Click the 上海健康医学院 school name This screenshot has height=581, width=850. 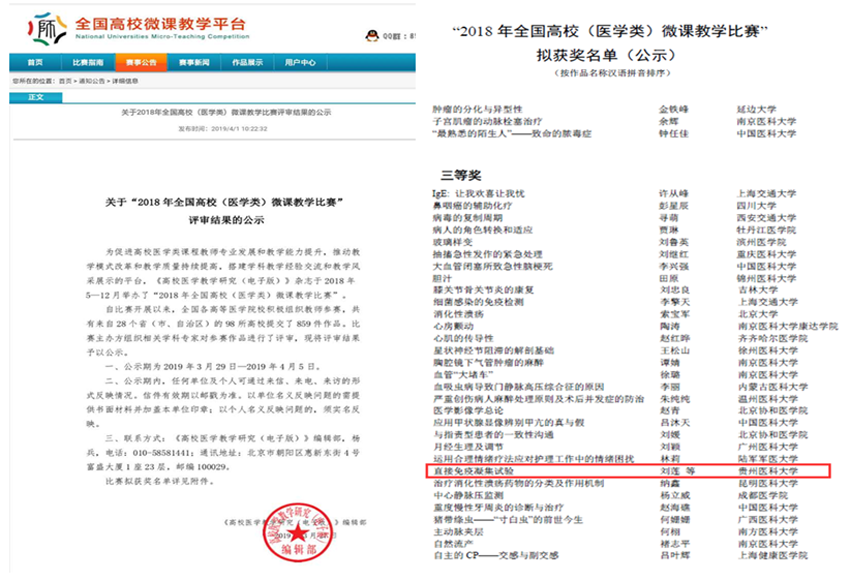click(x=773, y=556)
